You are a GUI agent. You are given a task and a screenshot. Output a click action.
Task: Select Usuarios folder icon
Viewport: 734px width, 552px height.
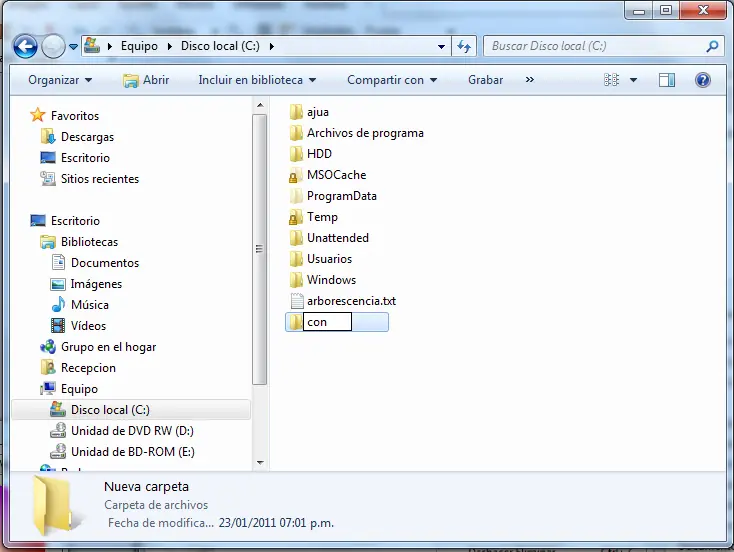[295, 259]
